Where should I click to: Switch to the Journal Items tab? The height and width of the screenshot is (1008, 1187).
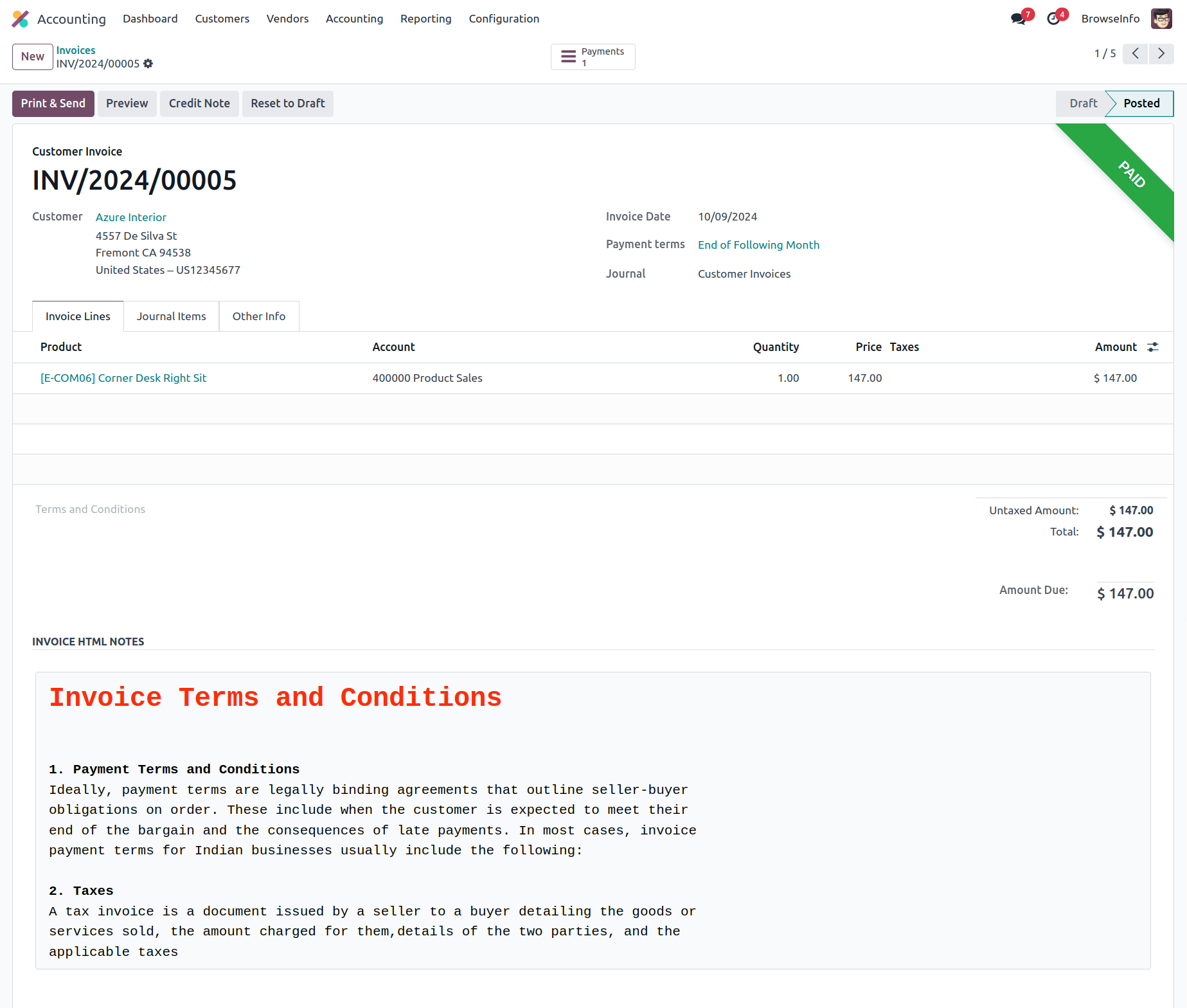(171, 316)
